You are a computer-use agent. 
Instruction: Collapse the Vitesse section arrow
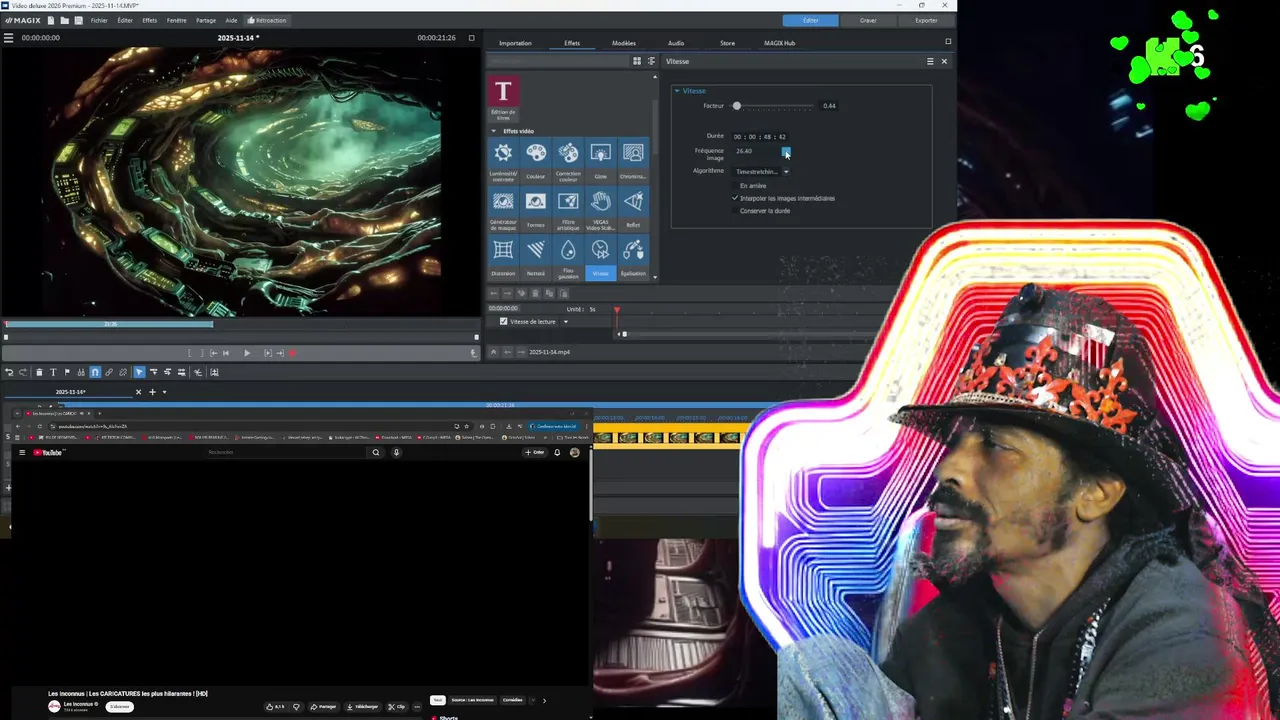(677, 91)
